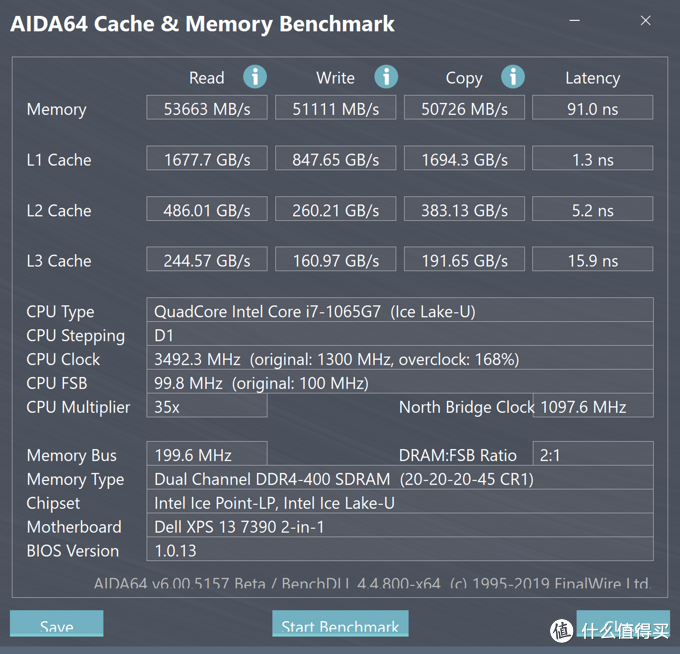The width and height of the screenshot is (680, 654).
Task: Click the info icon beside Write
Action: point(386,77)
